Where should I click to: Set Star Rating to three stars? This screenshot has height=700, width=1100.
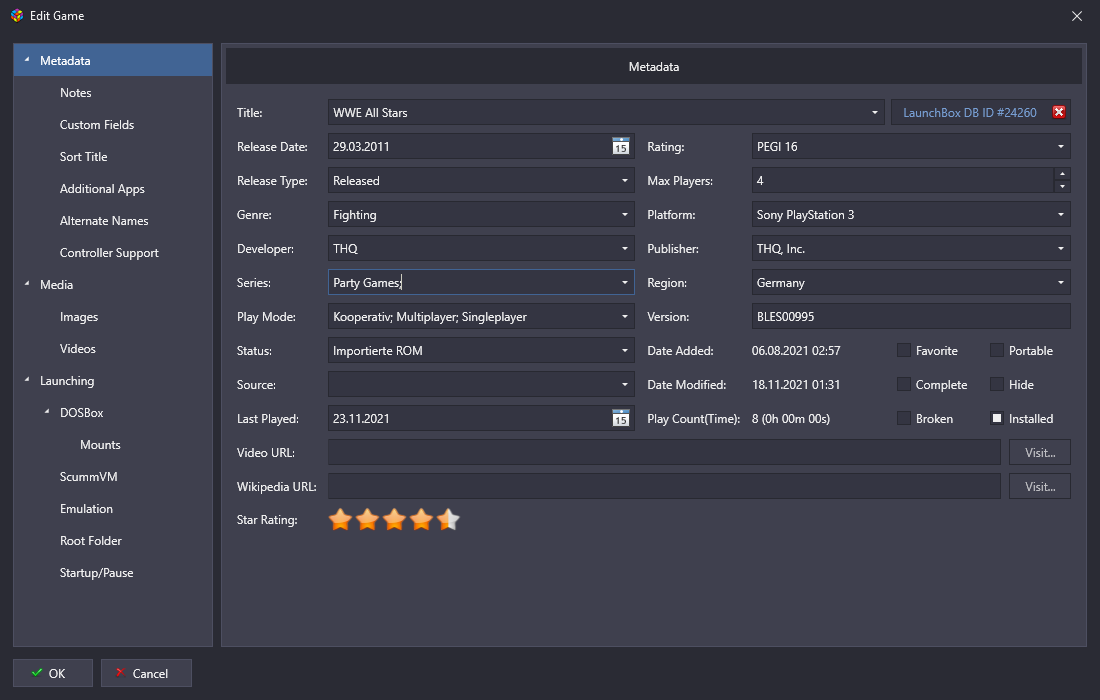(x=394, y=520)
